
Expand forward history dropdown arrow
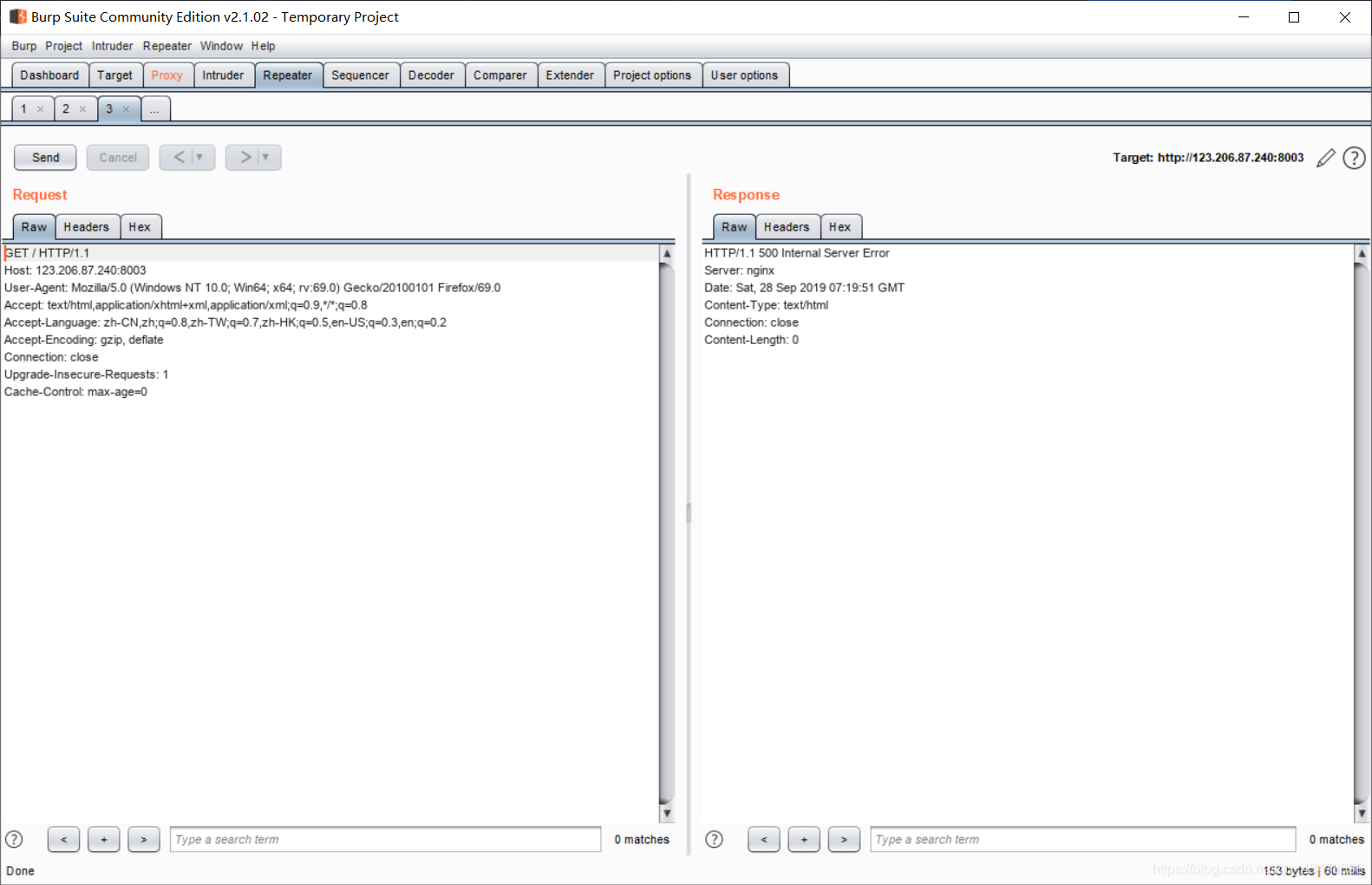coord(265,157)
